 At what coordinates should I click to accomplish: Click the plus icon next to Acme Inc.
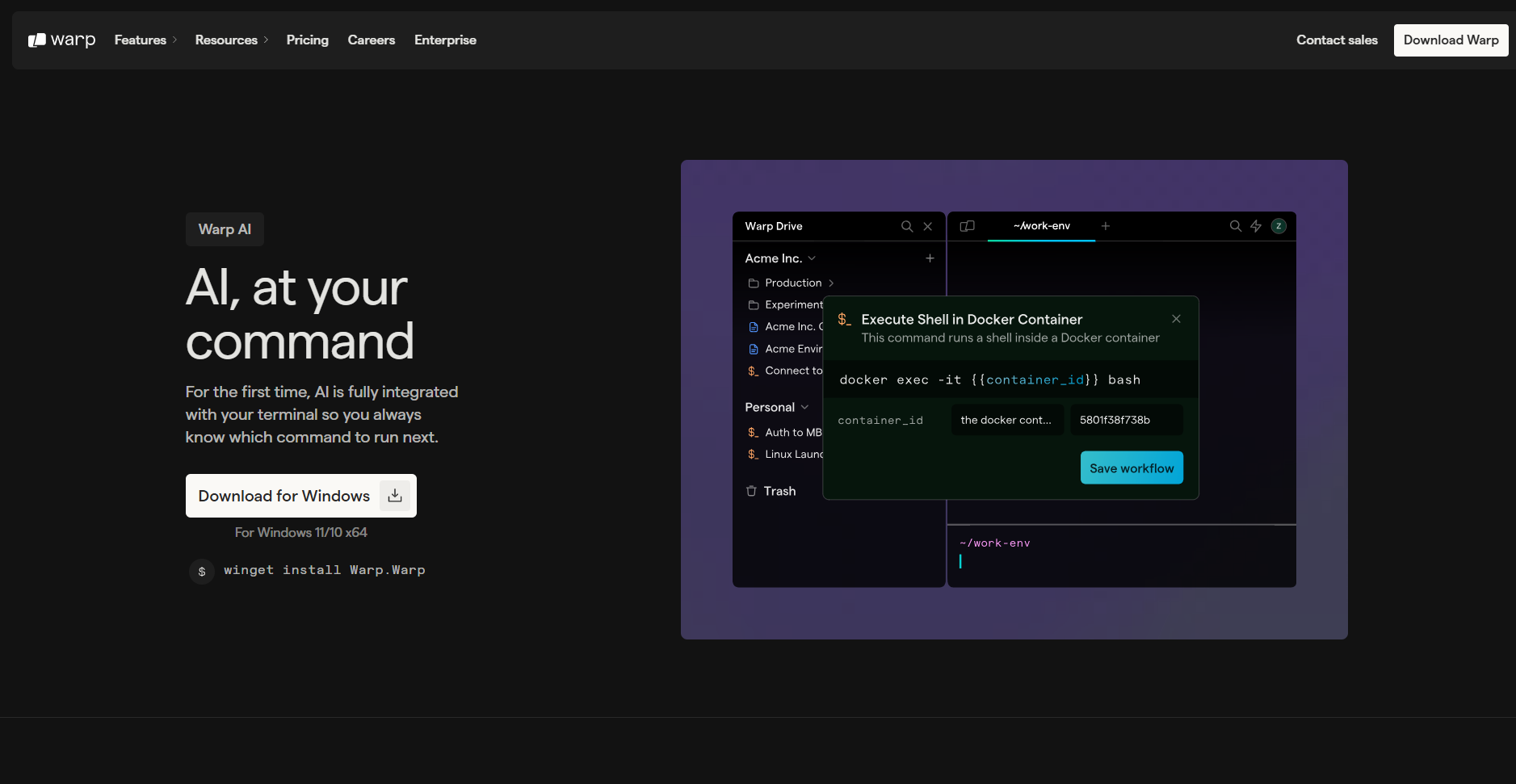929,258
